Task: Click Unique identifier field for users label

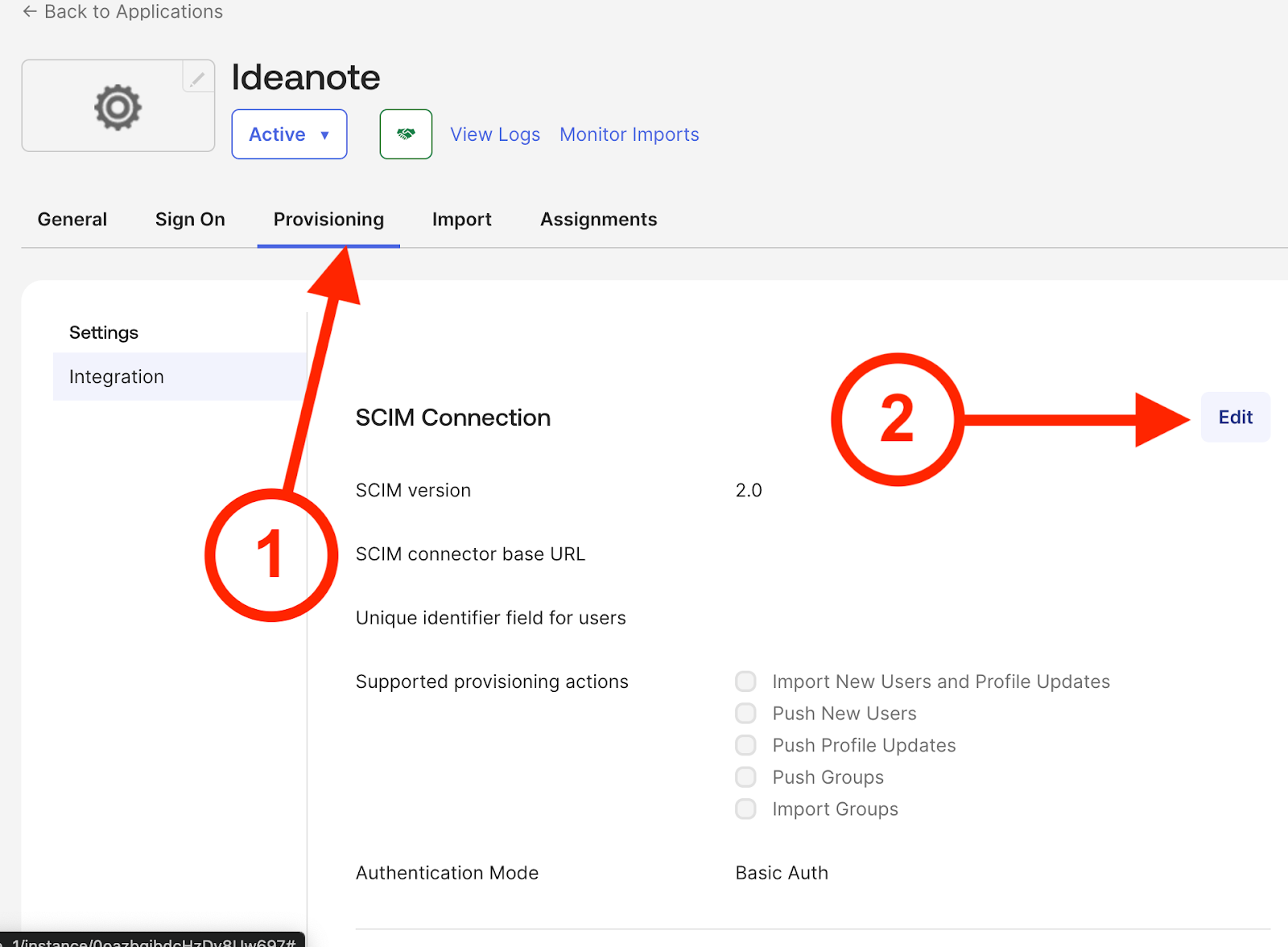Action: click(491, 618)
